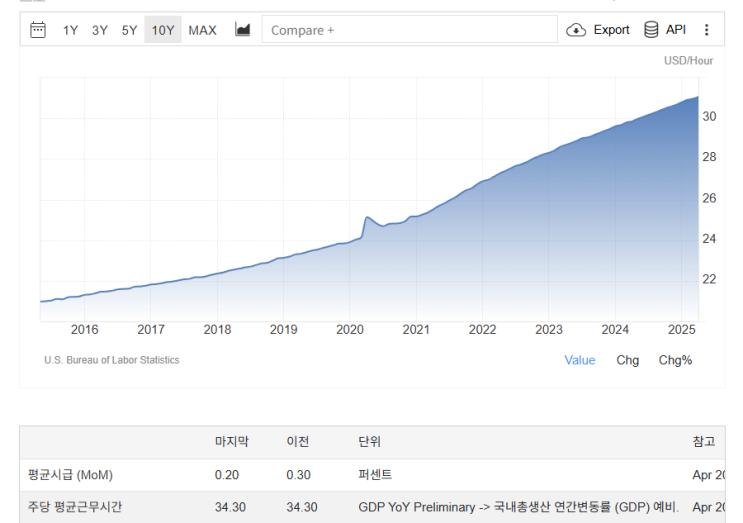The width and height of the screenshot is (743, 523).
Task: Click the 단위 column header
Action: (370, 442)
